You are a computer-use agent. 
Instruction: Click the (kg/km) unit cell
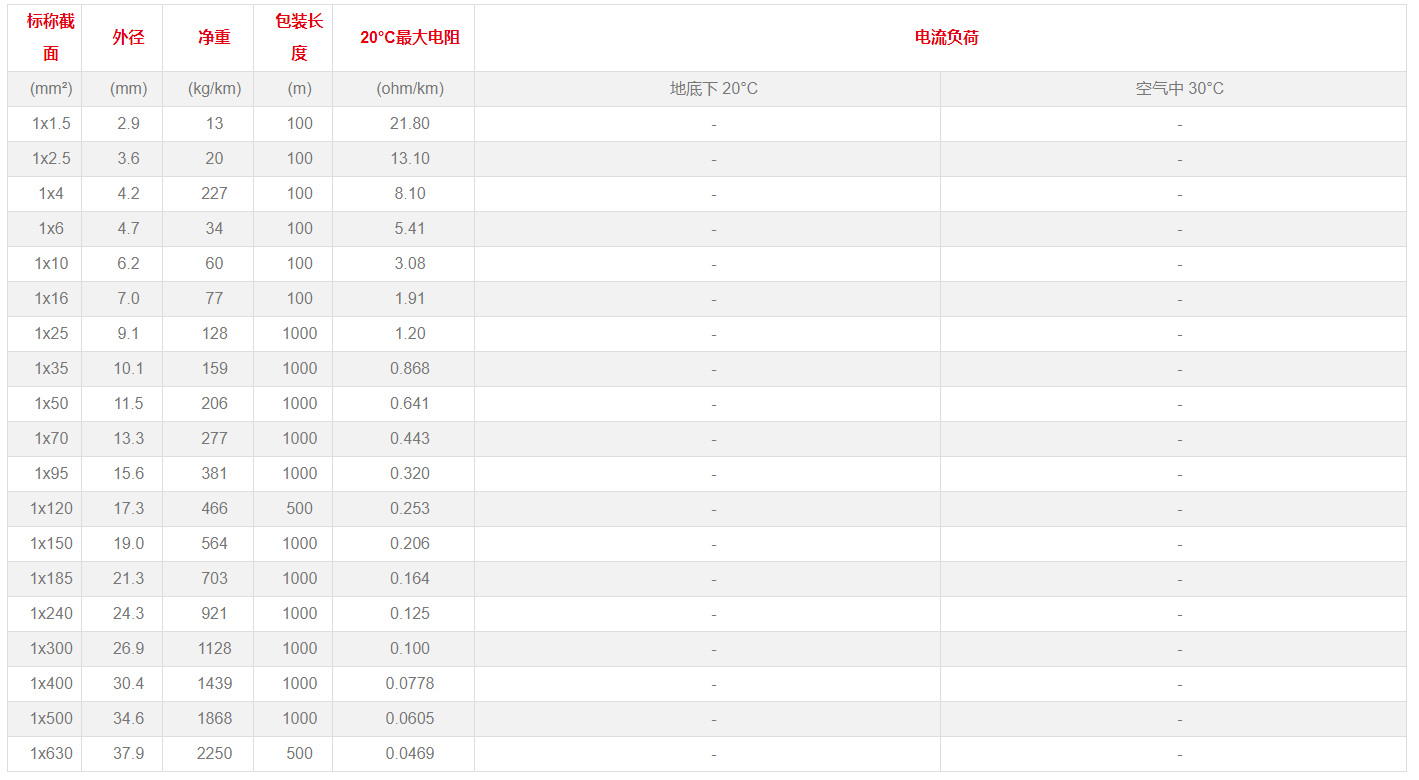pyautogui.click(x=214, y=88)
